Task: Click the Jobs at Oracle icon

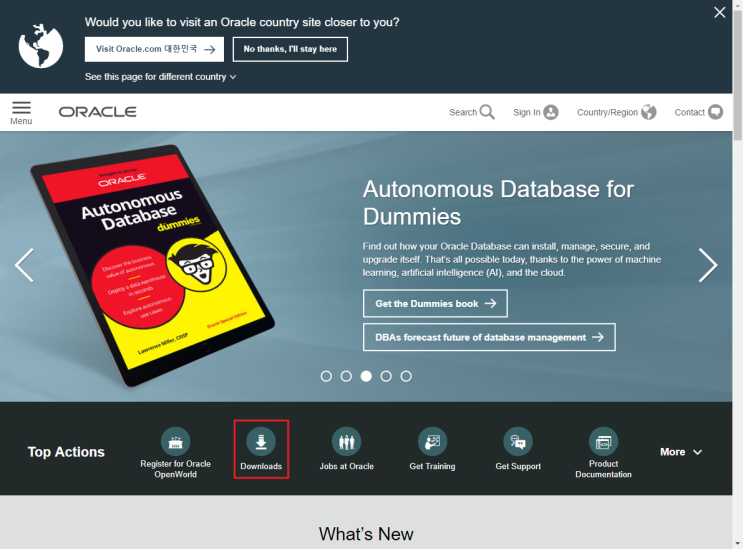Action: (346, 441)
